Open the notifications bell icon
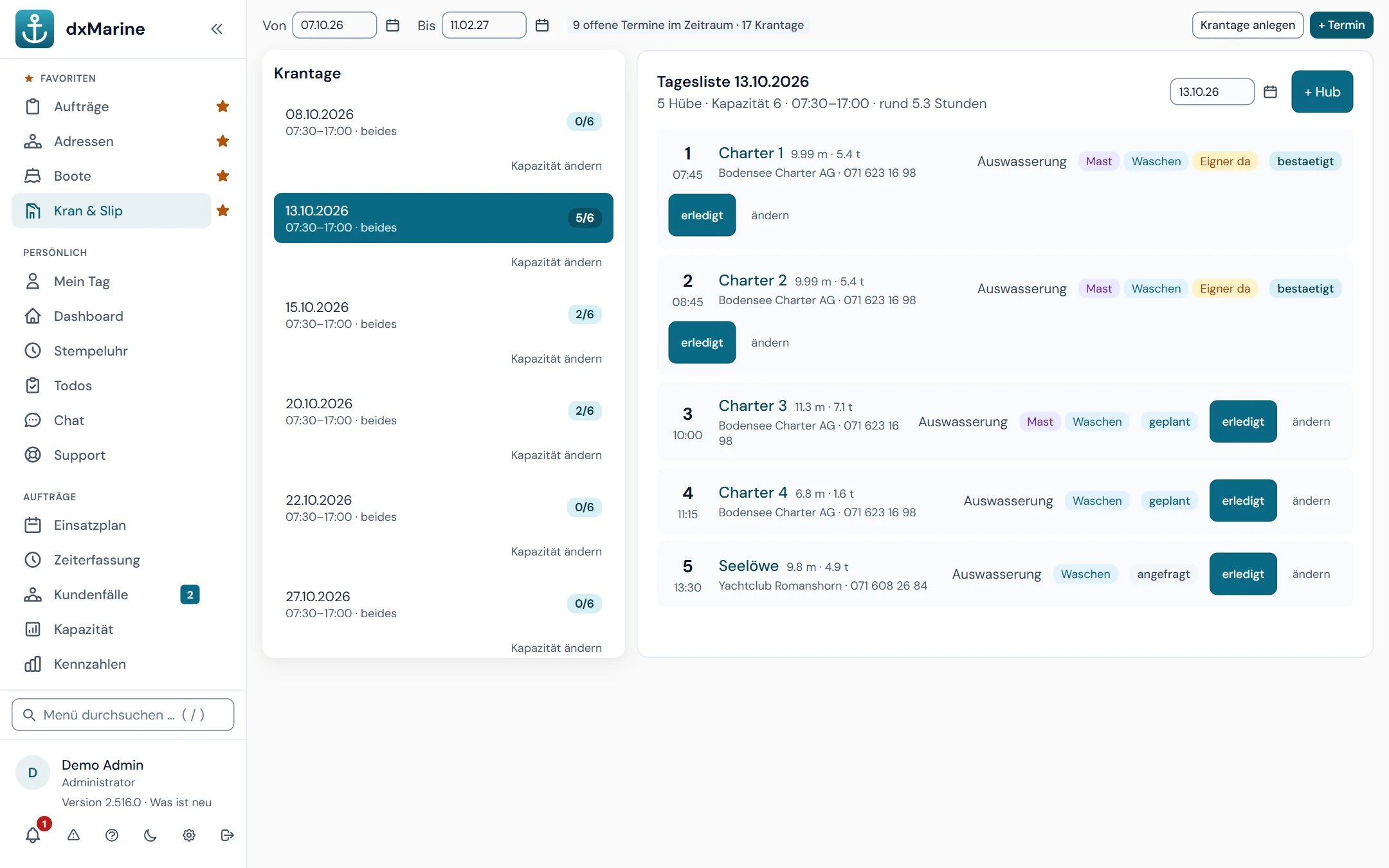 coord(33,835)
